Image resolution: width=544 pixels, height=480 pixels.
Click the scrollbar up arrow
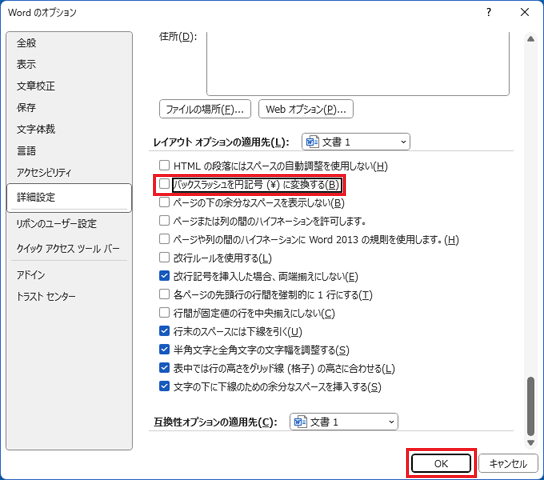coord(530,39)
